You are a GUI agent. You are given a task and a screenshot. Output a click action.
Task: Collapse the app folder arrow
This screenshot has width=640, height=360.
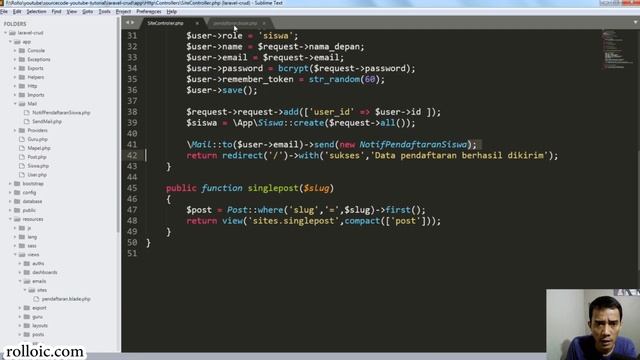pos(11,42)
